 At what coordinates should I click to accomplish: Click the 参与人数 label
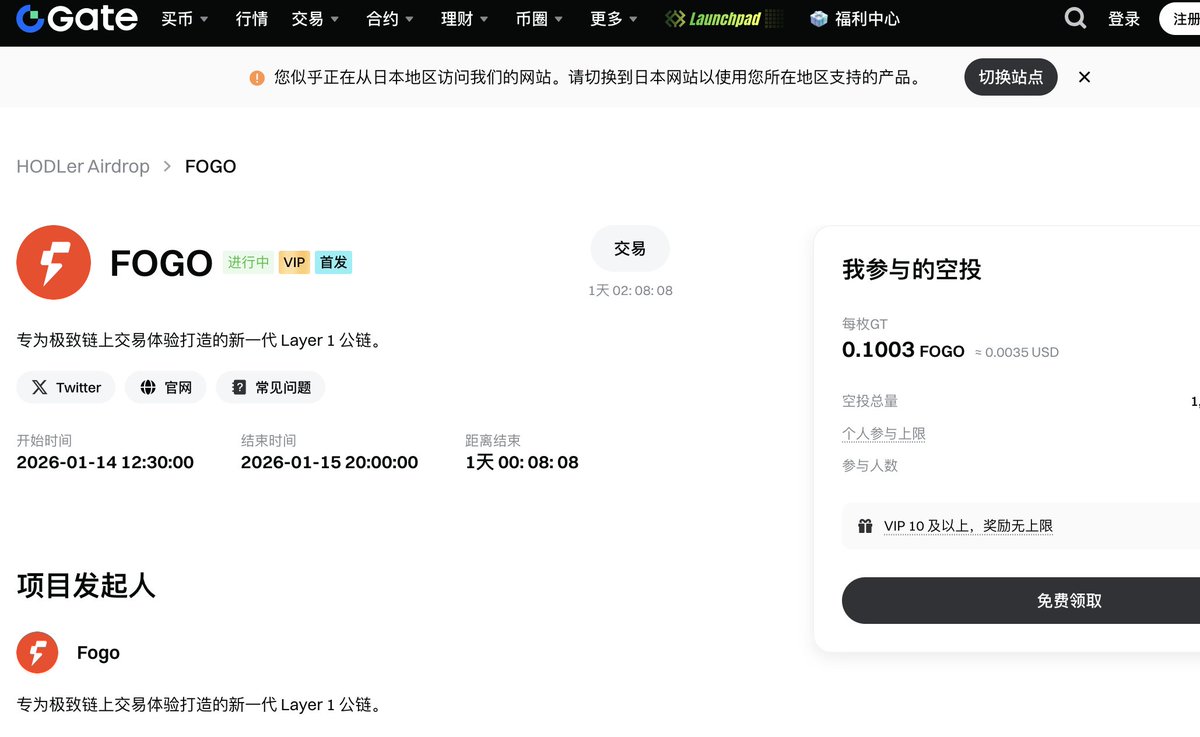point(870,466)
